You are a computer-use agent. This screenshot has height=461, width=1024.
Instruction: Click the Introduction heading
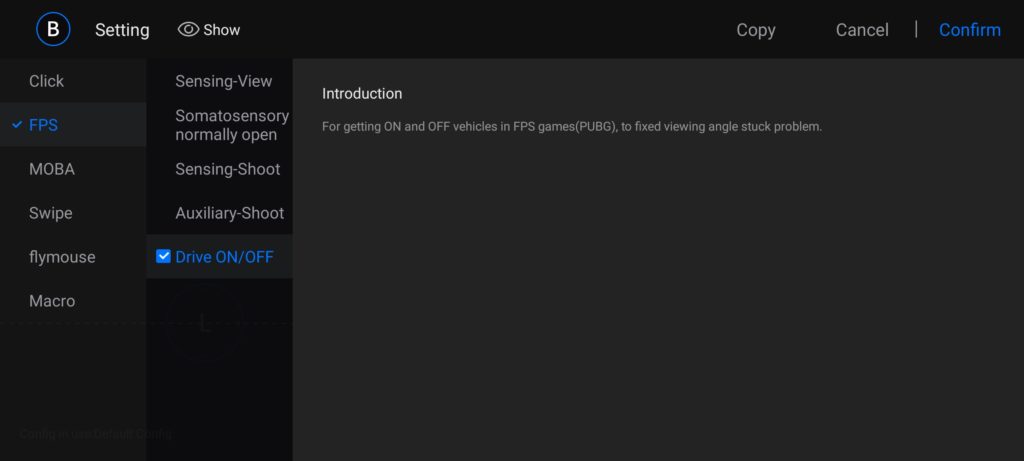[362, 94]
